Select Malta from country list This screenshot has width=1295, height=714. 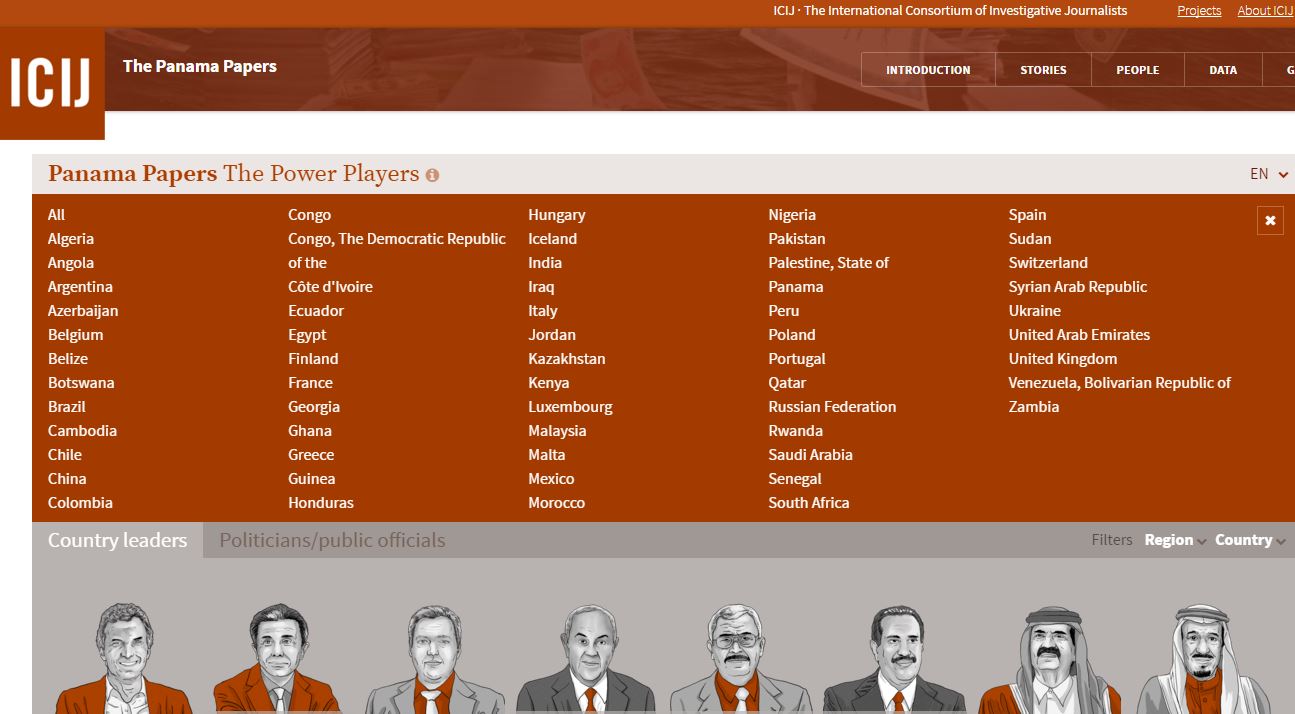pos(547,455)
